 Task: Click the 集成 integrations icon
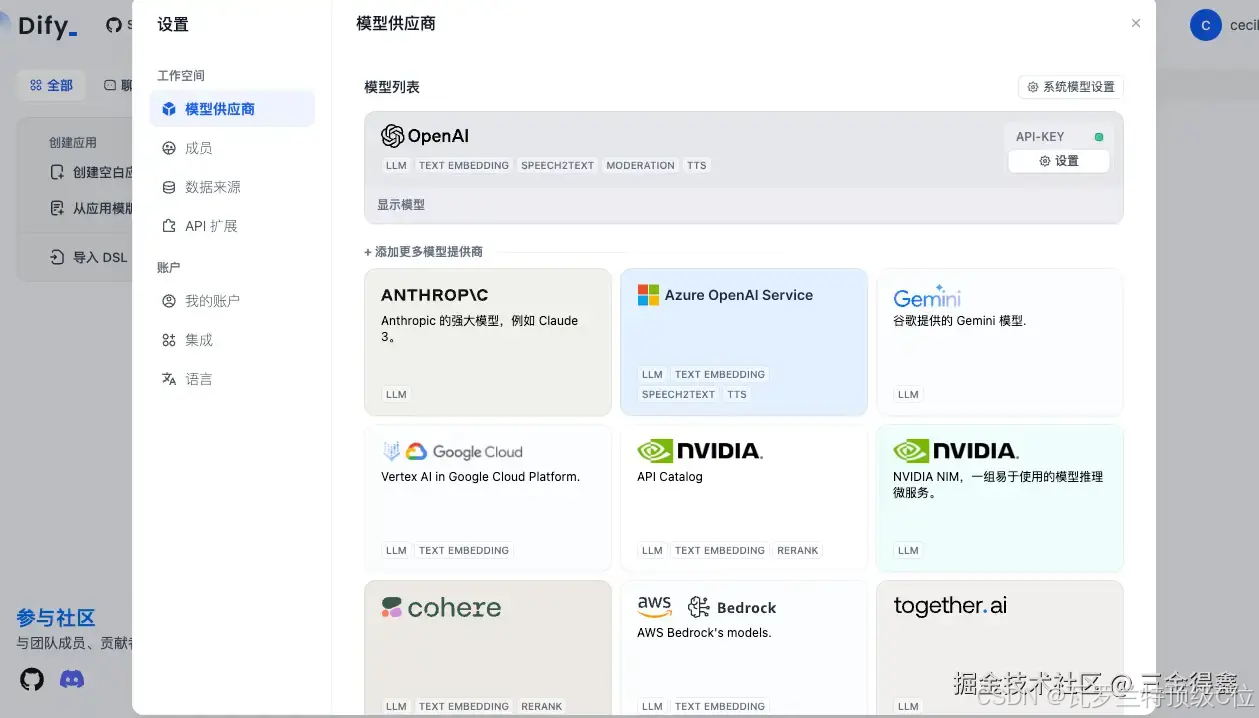pos(169,340)
